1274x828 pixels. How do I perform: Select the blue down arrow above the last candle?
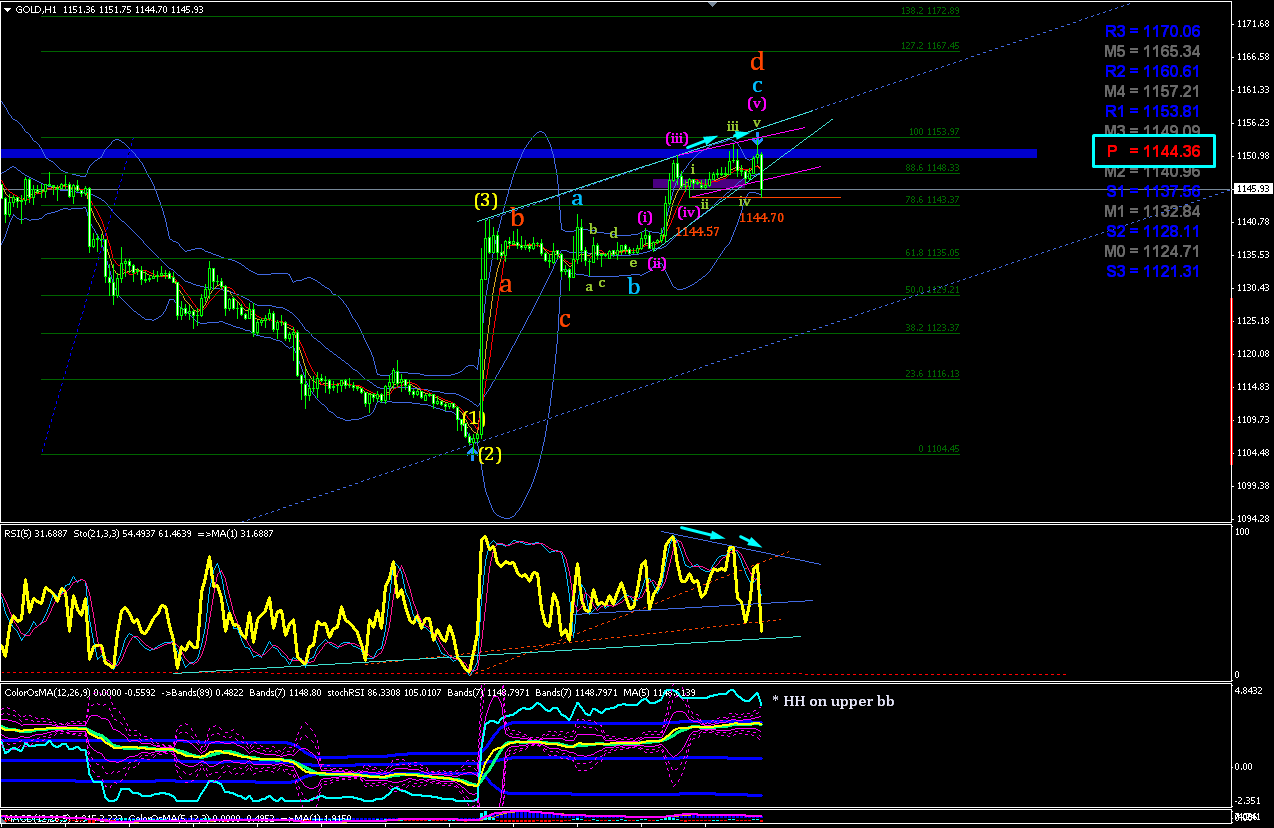click(758, 140)
